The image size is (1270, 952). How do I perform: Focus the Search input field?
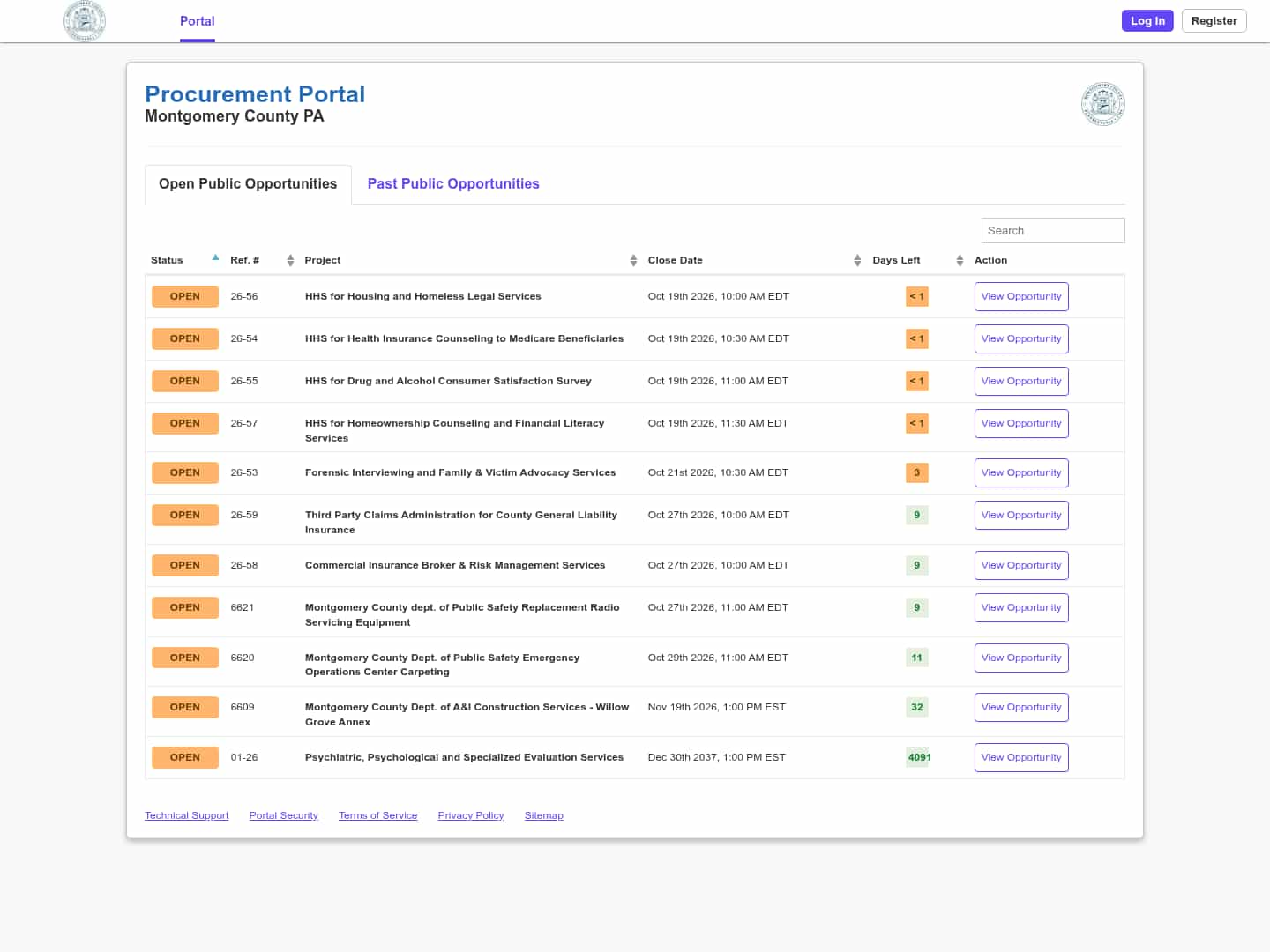pos(1053,231)
